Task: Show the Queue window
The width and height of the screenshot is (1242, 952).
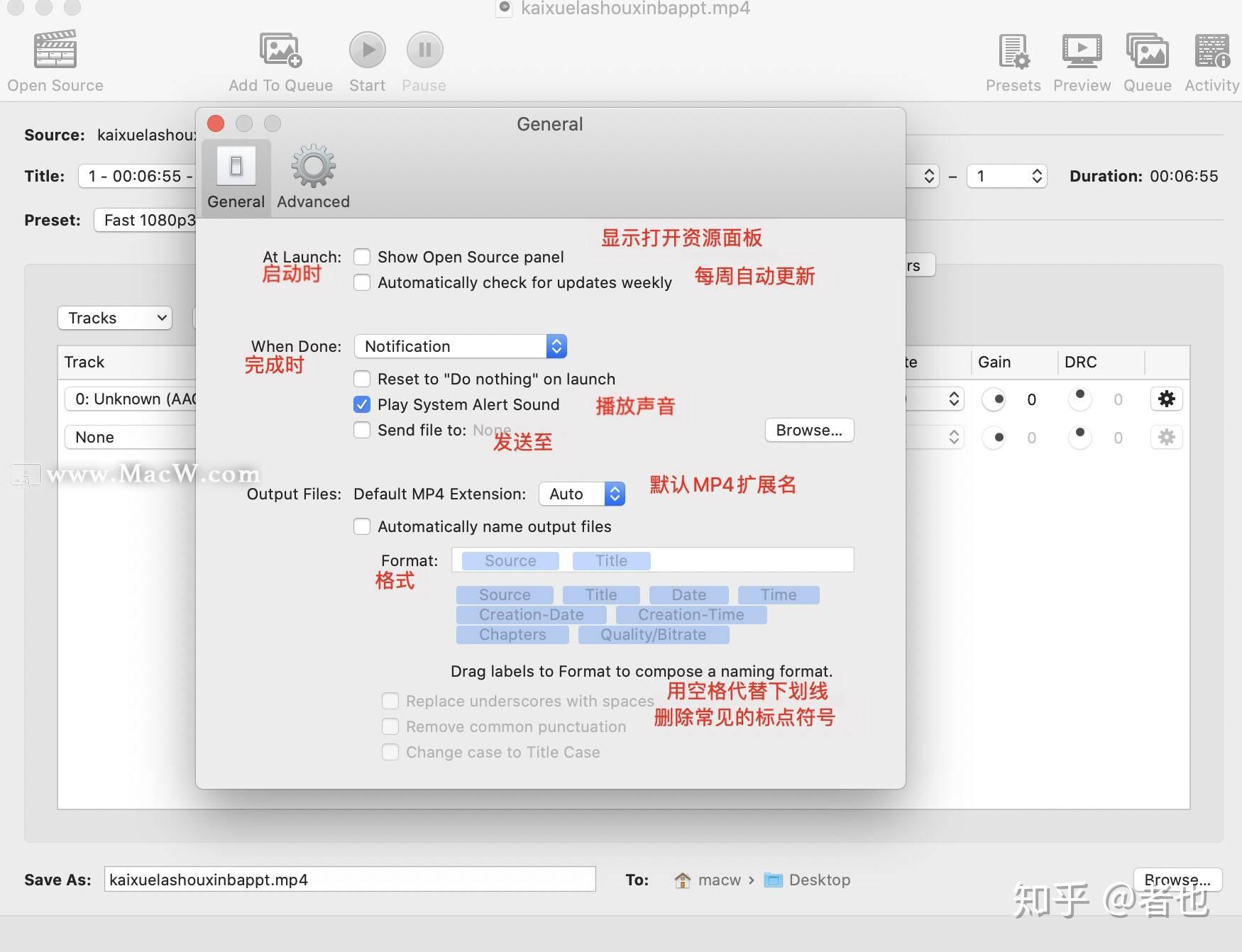Action: pyautogui.click(x=1147, y=51)
